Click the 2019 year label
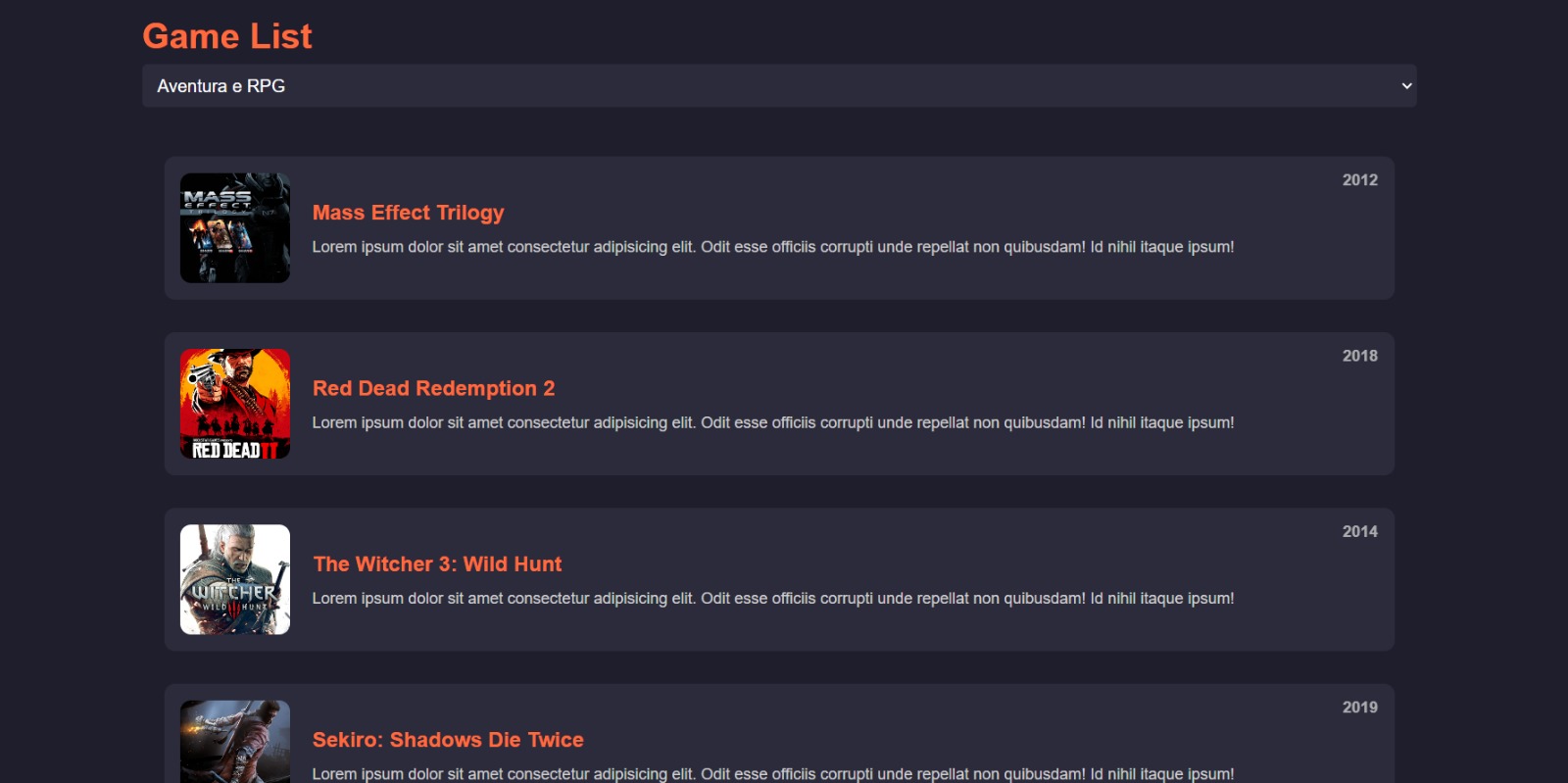This screenshot has height=783, width=1568. coord(1360,708)
